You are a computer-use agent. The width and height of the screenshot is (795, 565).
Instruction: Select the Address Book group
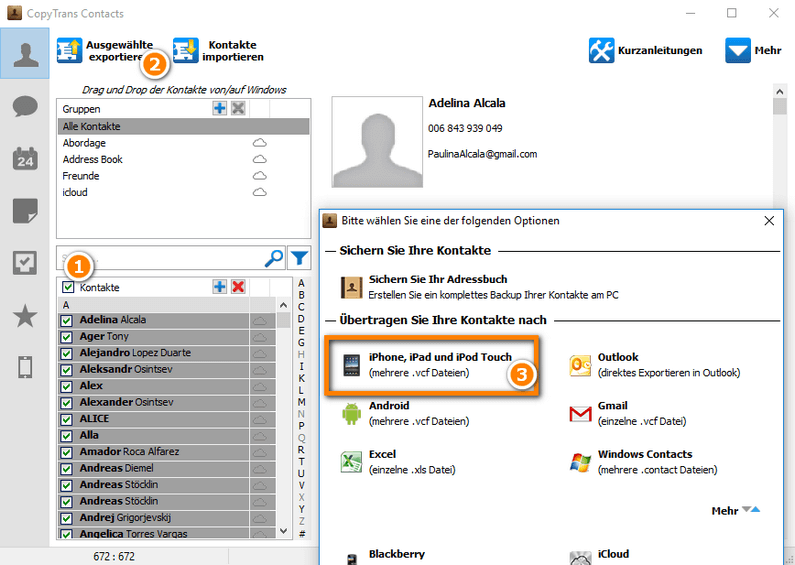click(x=183, y=159)
